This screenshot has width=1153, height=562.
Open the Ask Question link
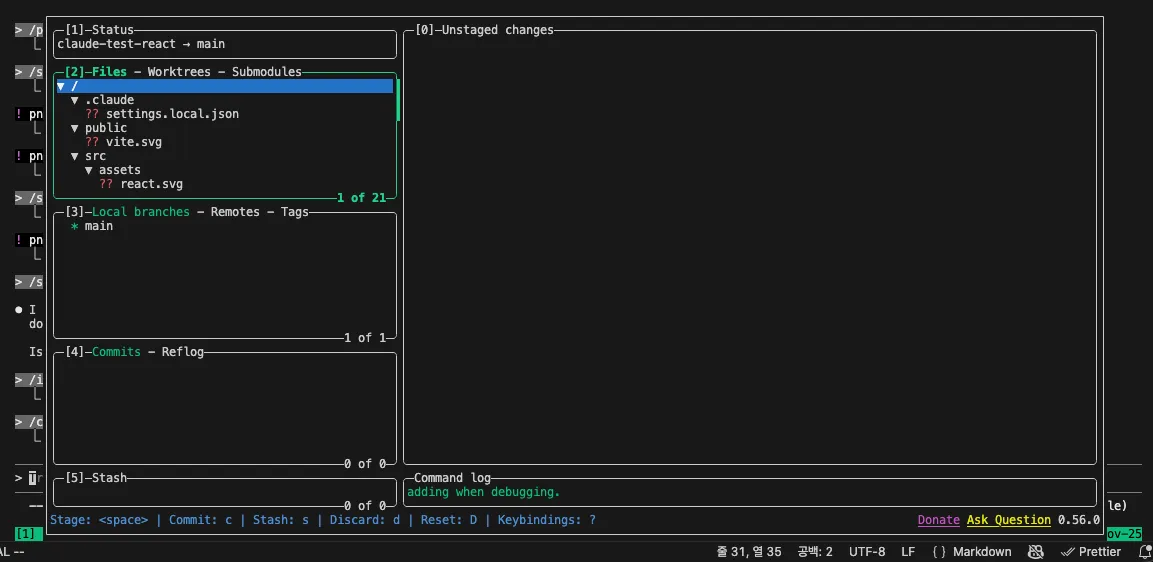click(1009, 520)
